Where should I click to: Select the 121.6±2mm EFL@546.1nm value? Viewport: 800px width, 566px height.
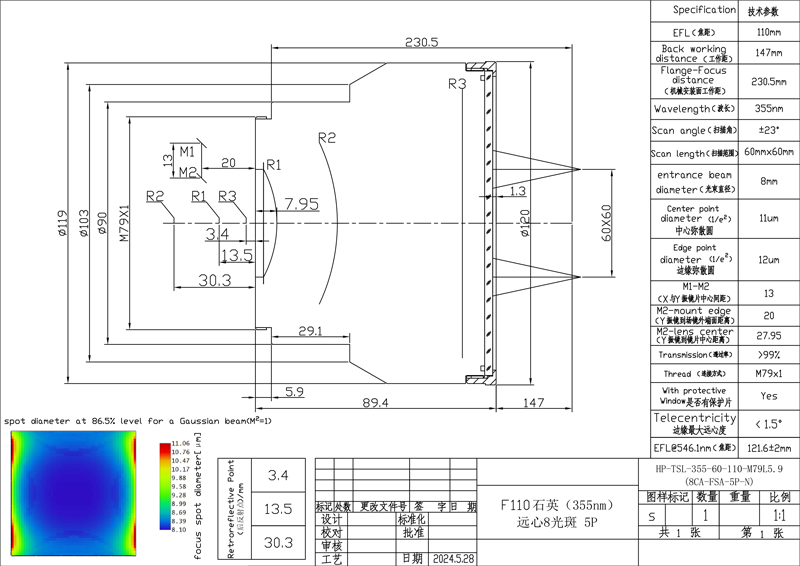coord(767,449)
